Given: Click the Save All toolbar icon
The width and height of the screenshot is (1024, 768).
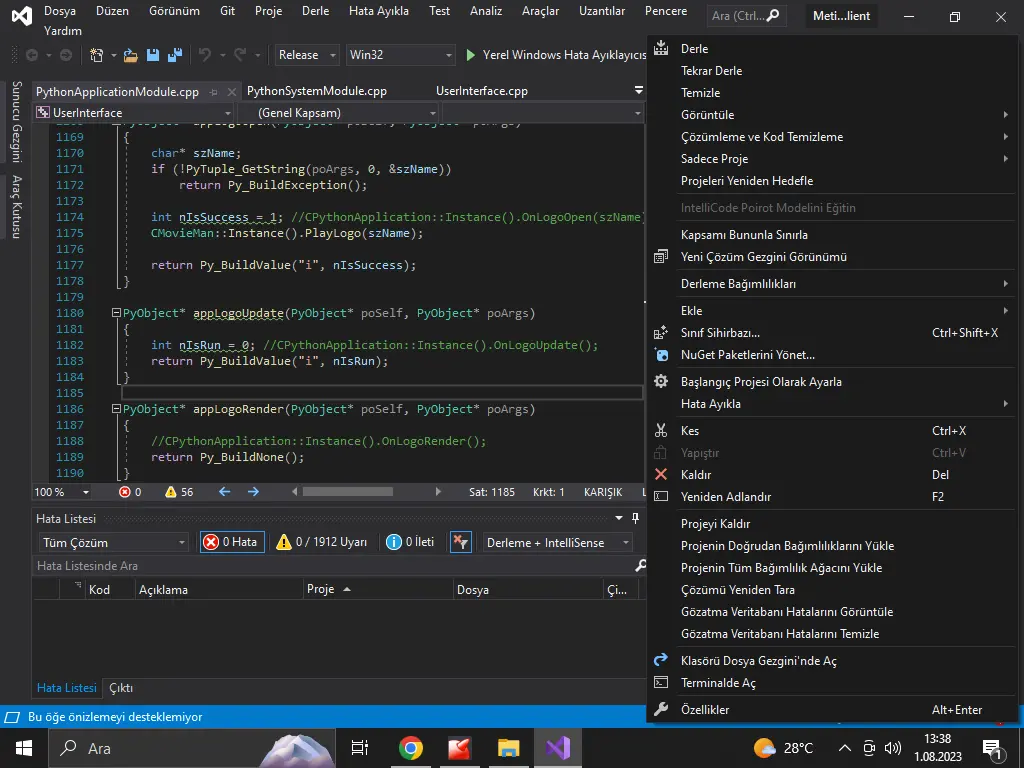Looking at the screenshot, I should pyautogui.click(x=174, y=55).
